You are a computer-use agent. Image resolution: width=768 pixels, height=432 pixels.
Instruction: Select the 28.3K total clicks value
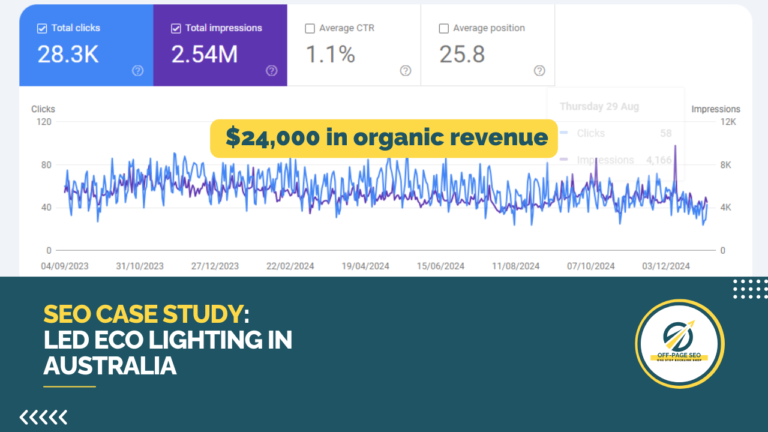68,54
